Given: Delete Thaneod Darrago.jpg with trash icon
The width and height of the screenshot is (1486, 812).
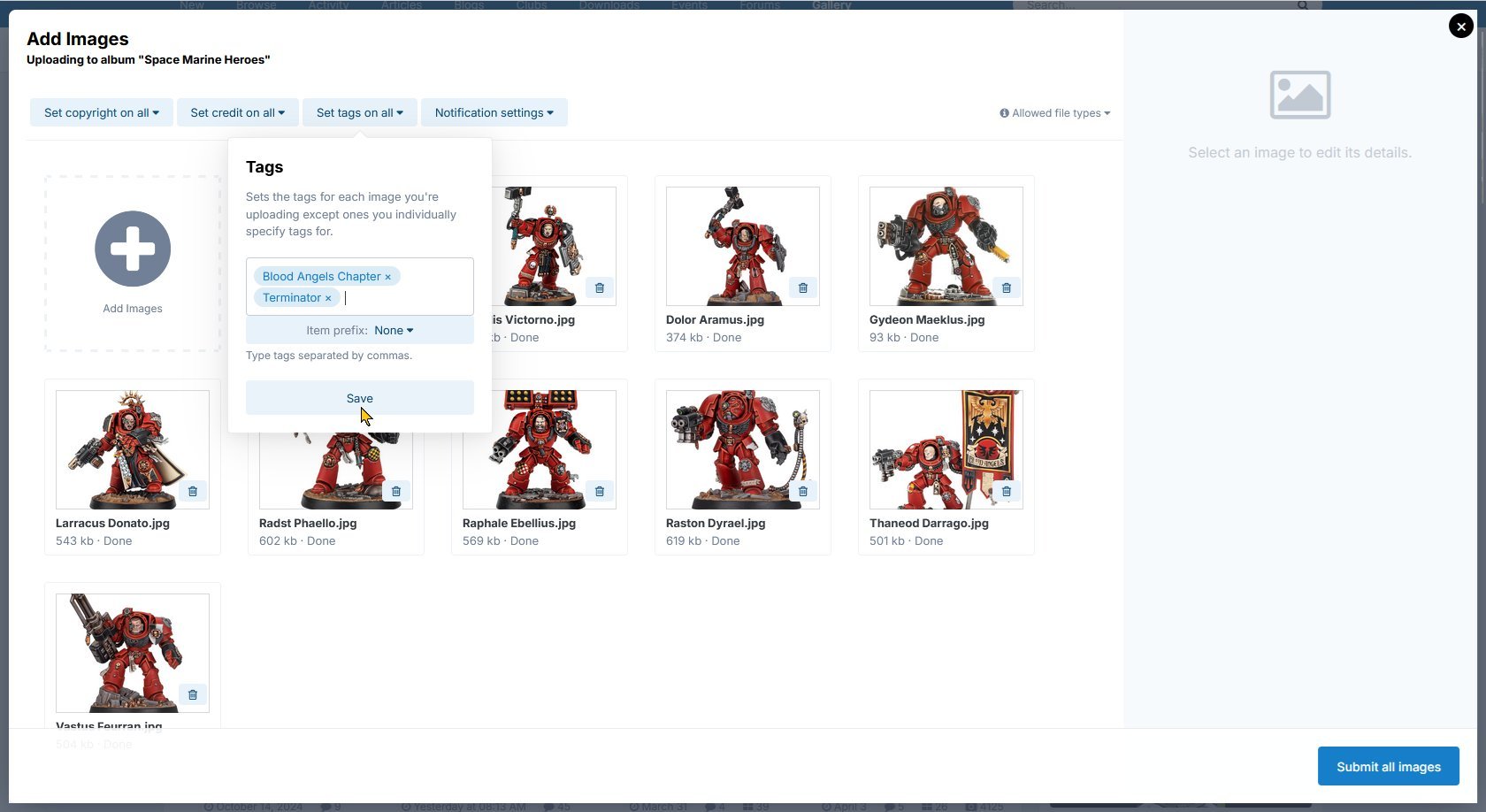Looking at the screenshot, I should click(1007, 492).
